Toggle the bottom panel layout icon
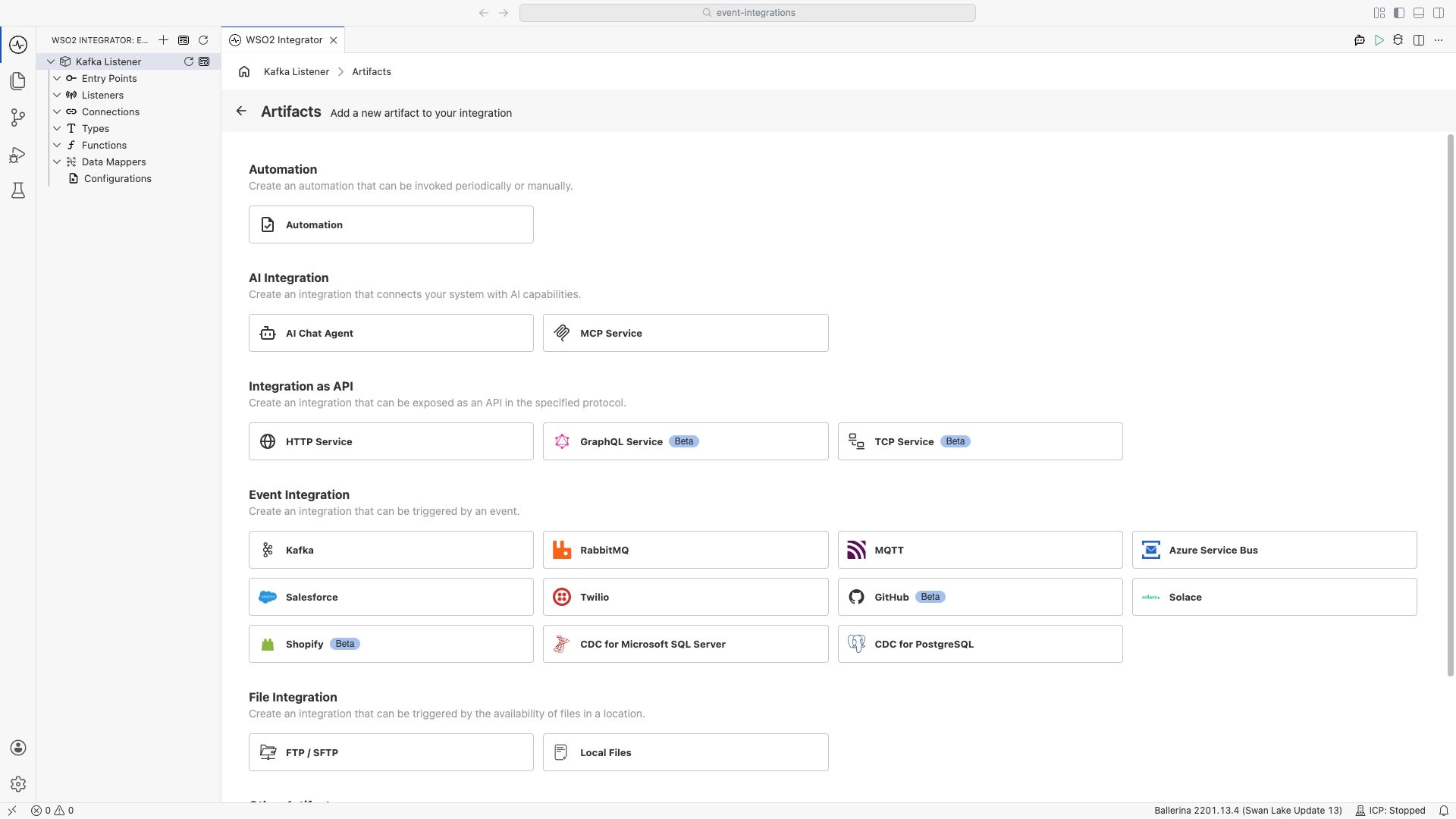The height and width of the screenshot is (819, 1456). tap(1419, 13)
